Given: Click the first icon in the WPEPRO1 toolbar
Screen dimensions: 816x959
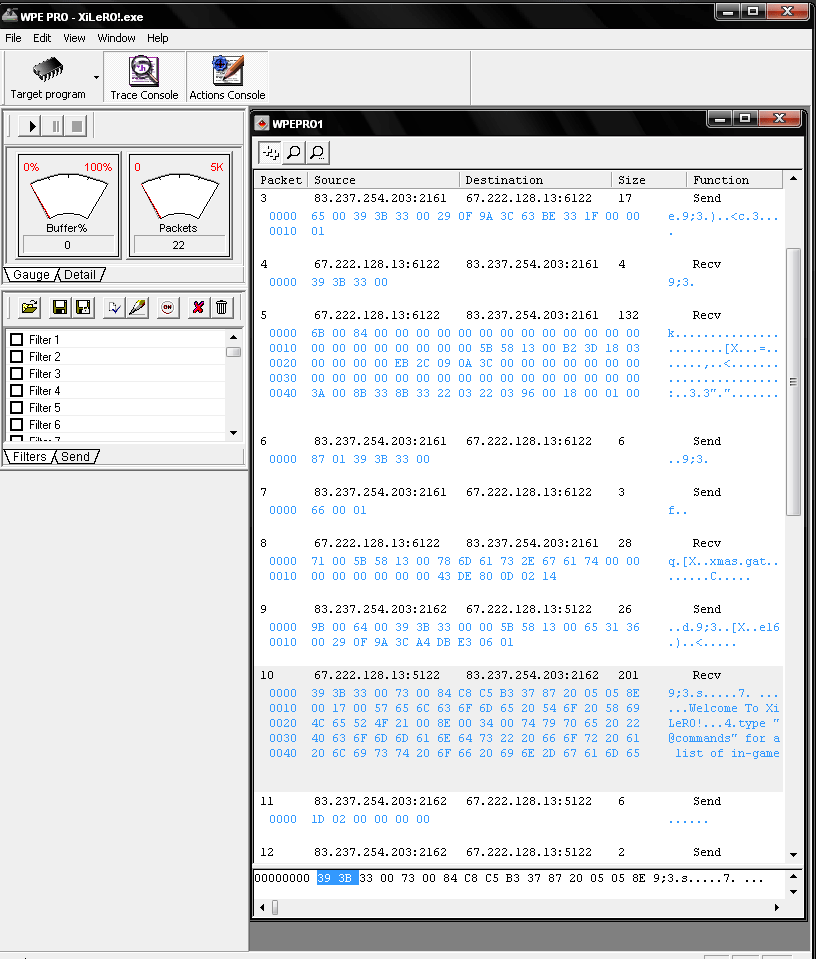Looking at the screenshot, I should (x=270, y=152).
